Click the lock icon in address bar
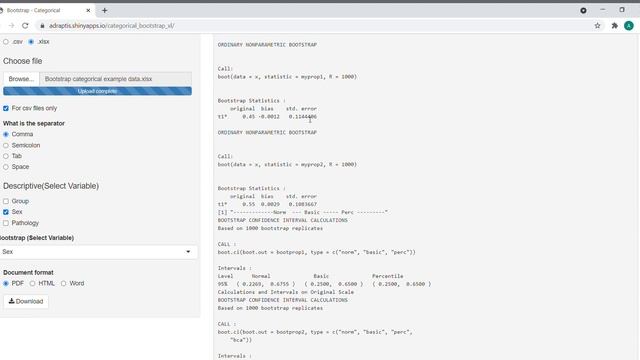Screen dimensions: 640x360 click(x=42, y=26)
